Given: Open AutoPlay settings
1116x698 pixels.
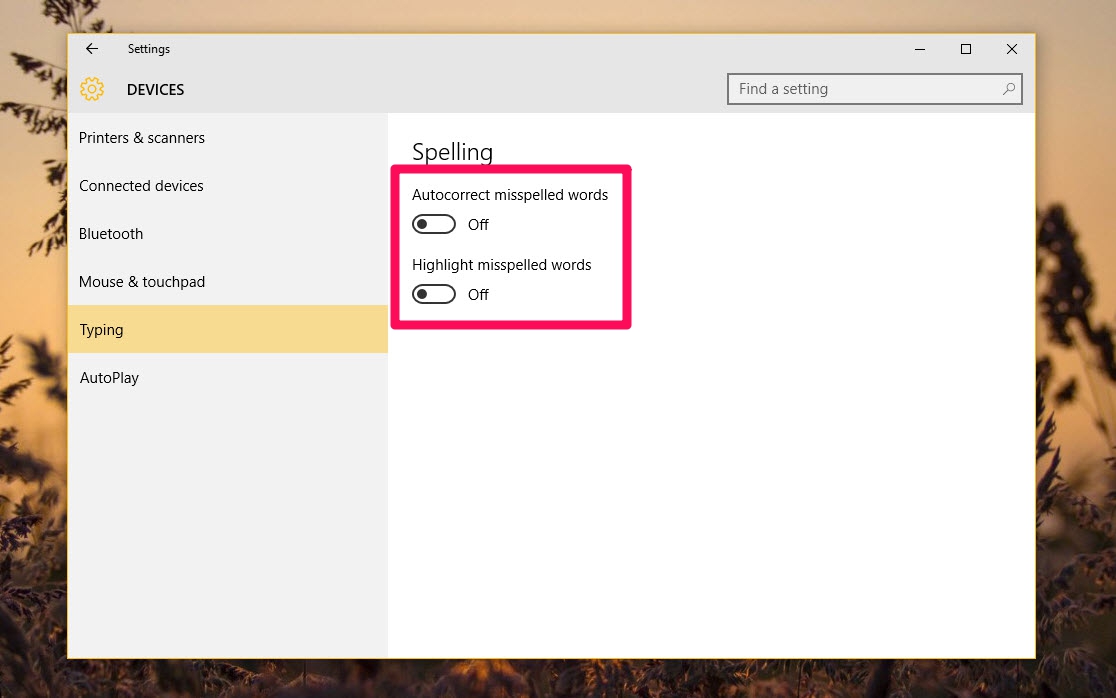Looking at the screenshot, I should (x=228, y=378).
